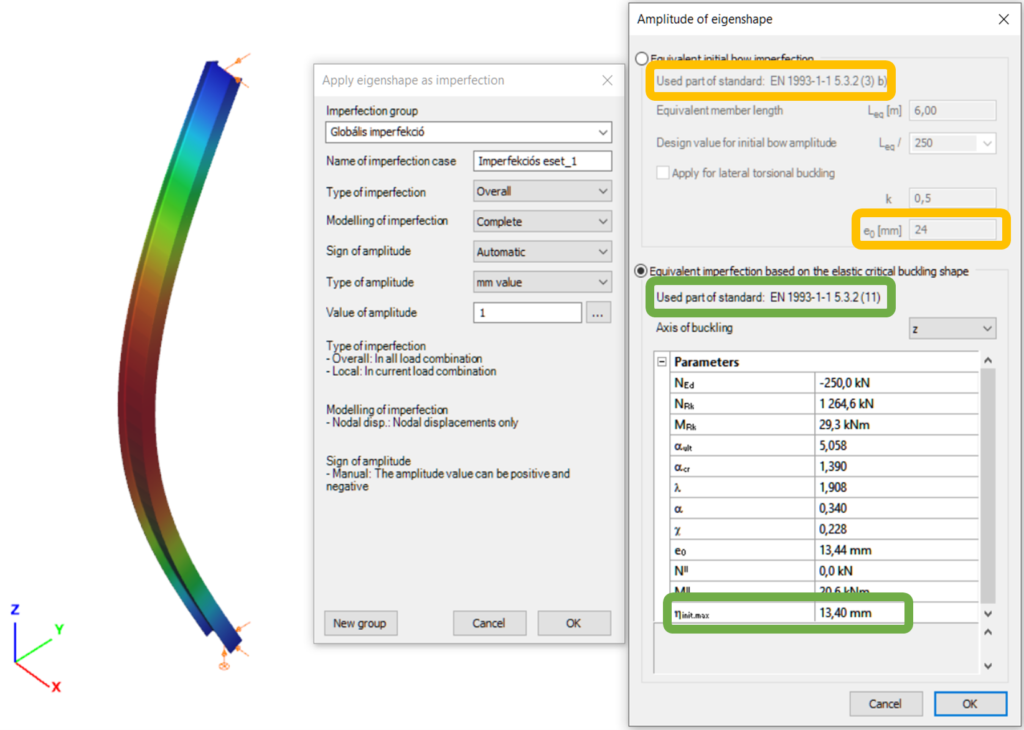Click the top support symbol of the beam
The height and width of the screenshot is (730, 1024).
click(238, 70)
